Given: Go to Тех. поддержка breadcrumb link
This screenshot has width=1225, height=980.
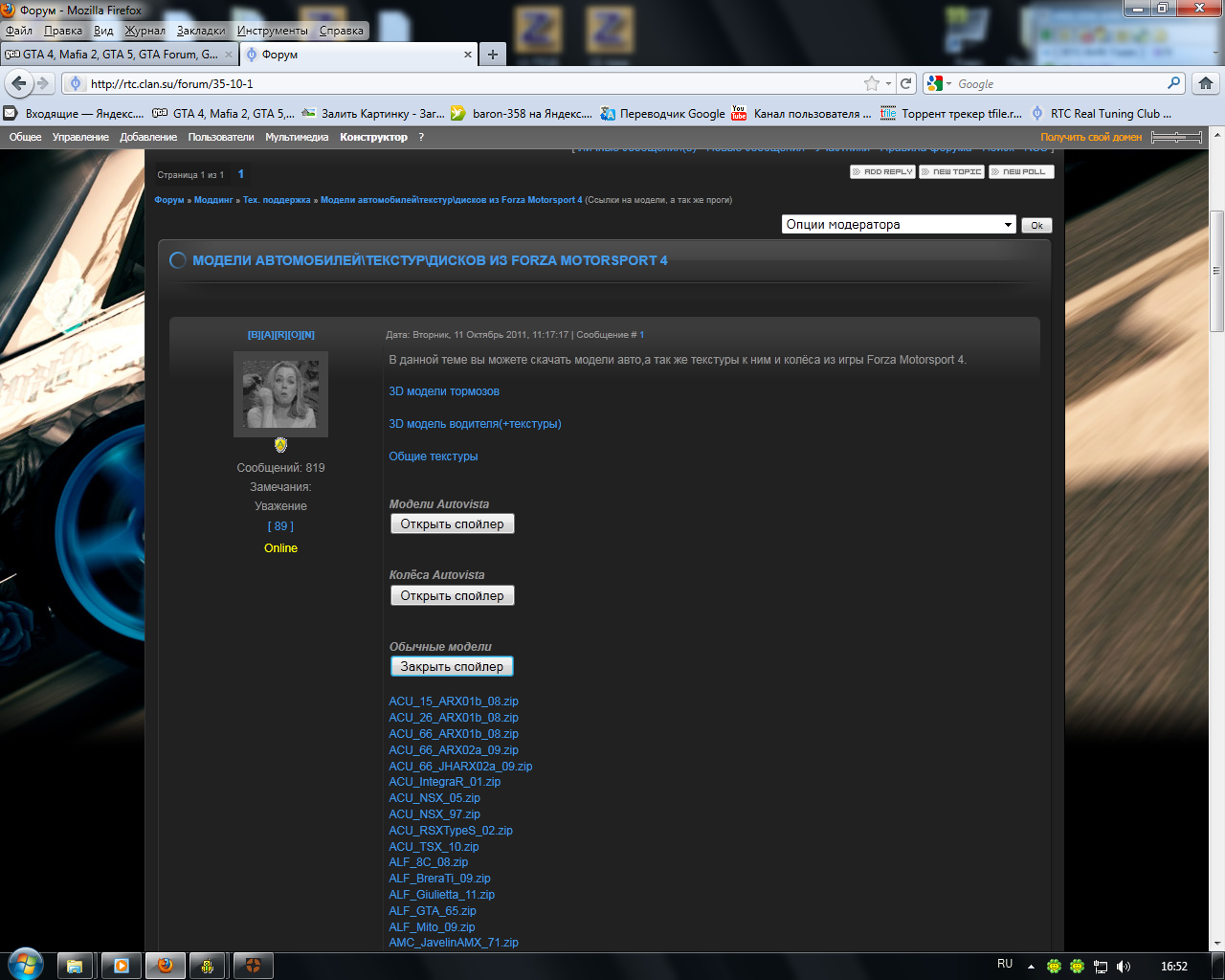Looking at the screenshot, I should click(x=277, y=200).
